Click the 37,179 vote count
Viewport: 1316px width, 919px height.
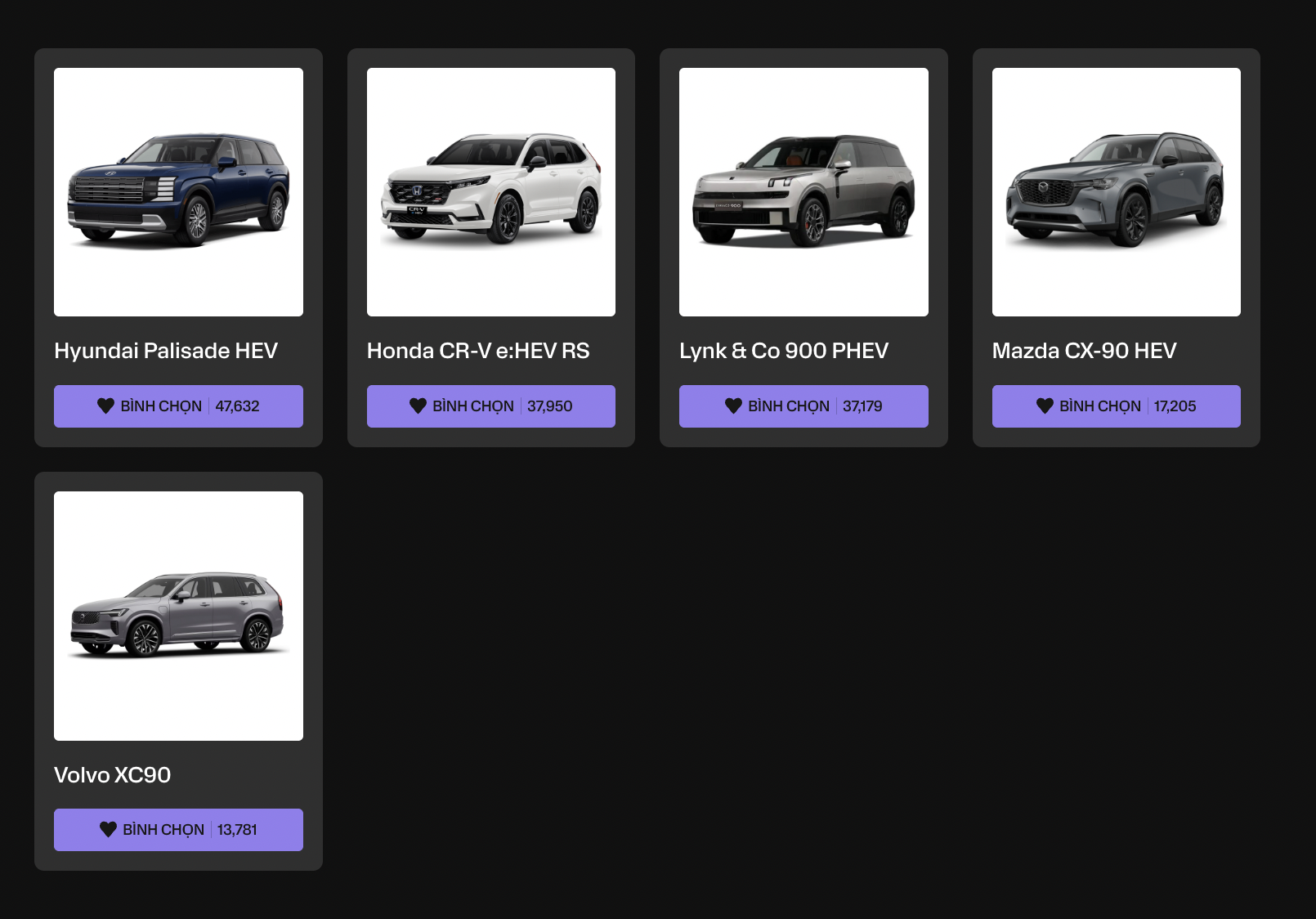coord(862,406)
